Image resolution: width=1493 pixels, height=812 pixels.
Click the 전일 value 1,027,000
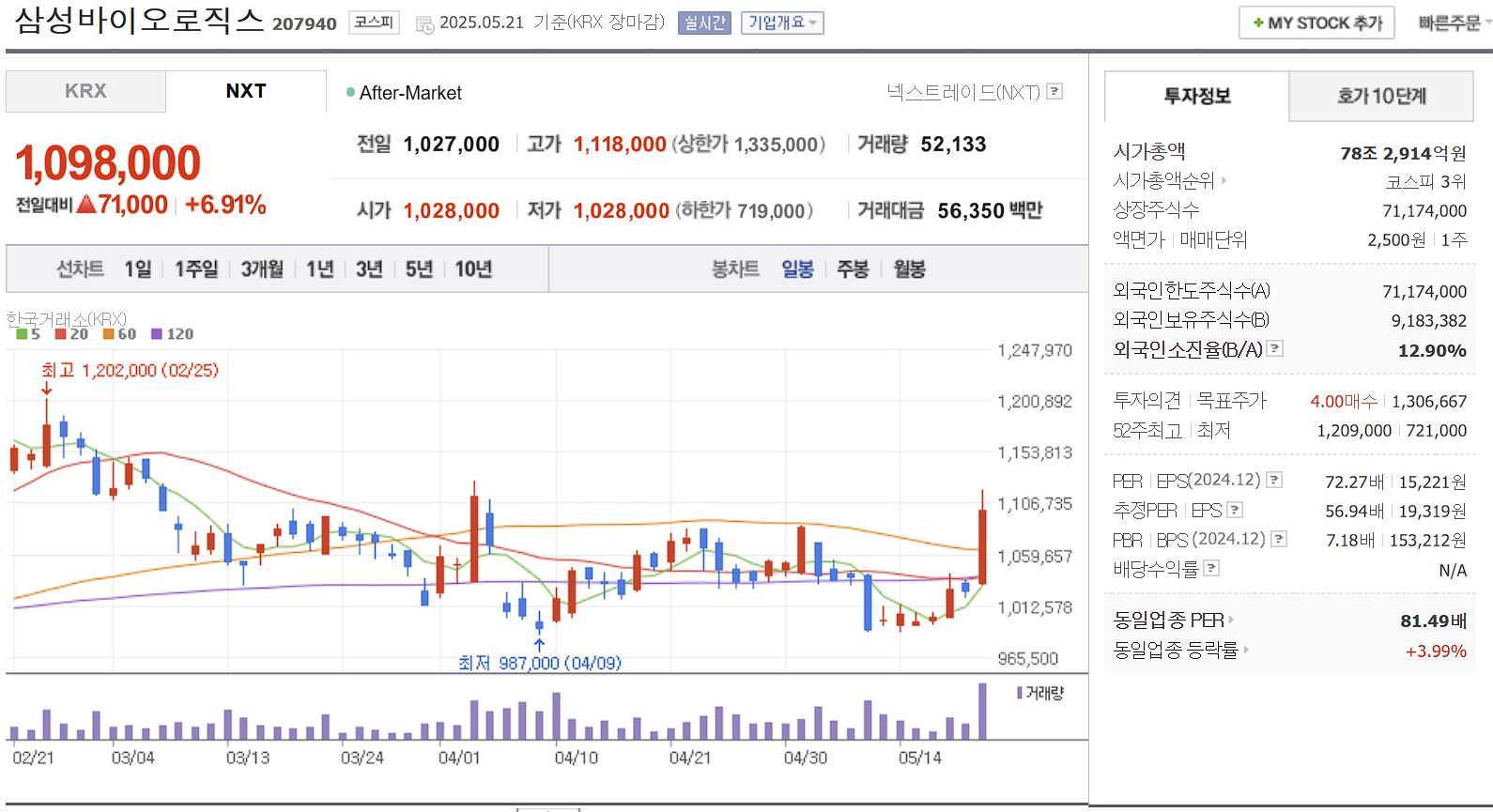coord(452,145)
